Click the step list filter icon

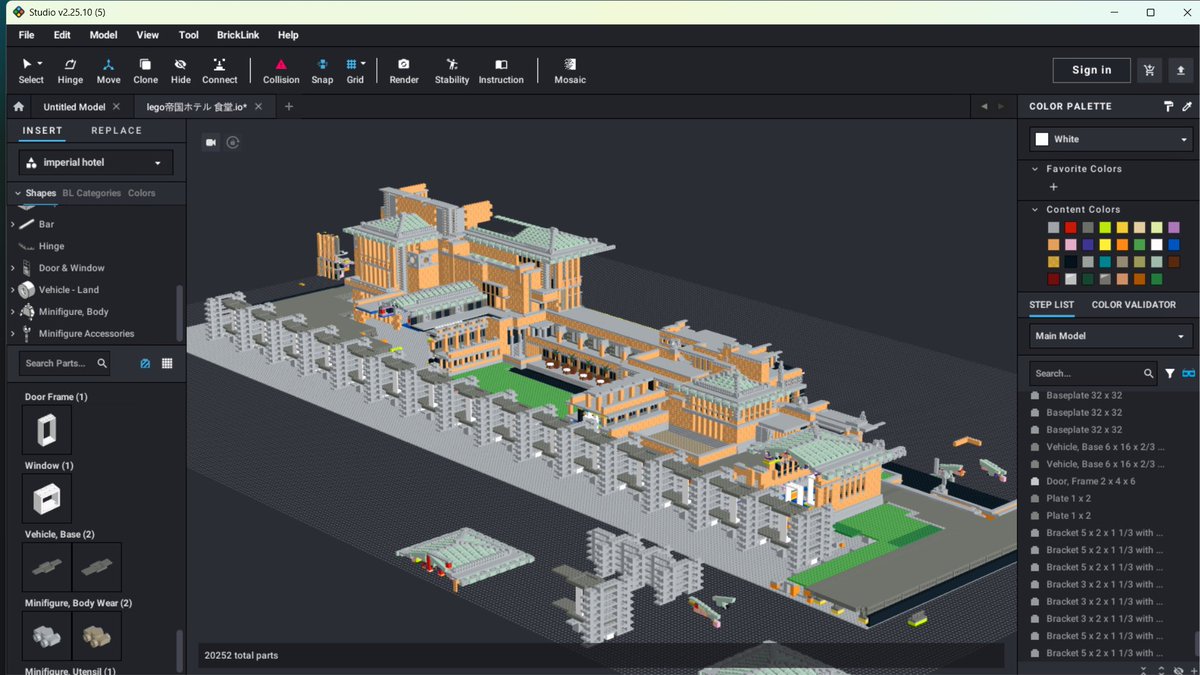tap(1170, 373)
